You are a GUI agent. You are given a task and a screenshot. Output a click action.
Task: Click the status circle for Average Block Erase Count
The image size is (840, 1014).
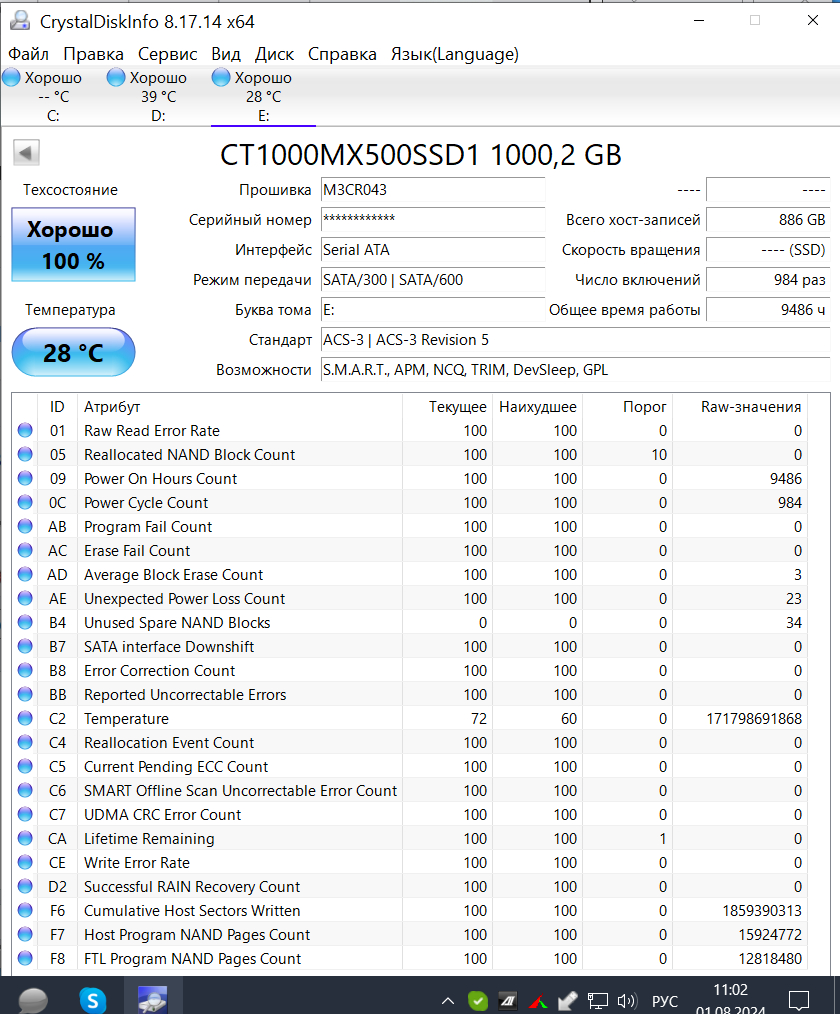[x=25, y=574]
